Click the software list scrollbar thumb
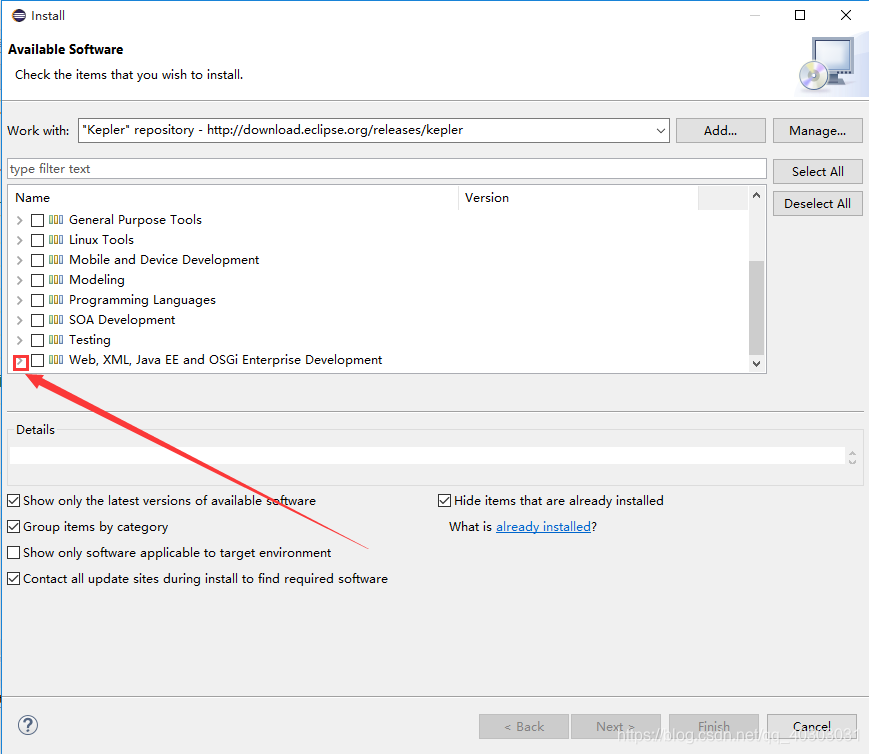Viewport: 869px width, 754px height. [756, 308]
